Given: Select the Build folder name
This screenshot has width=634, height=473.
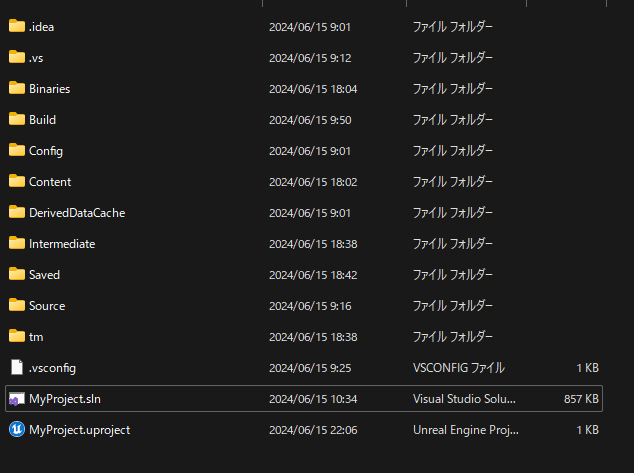Looking at the screenshot, I should (x=42, y=120).
